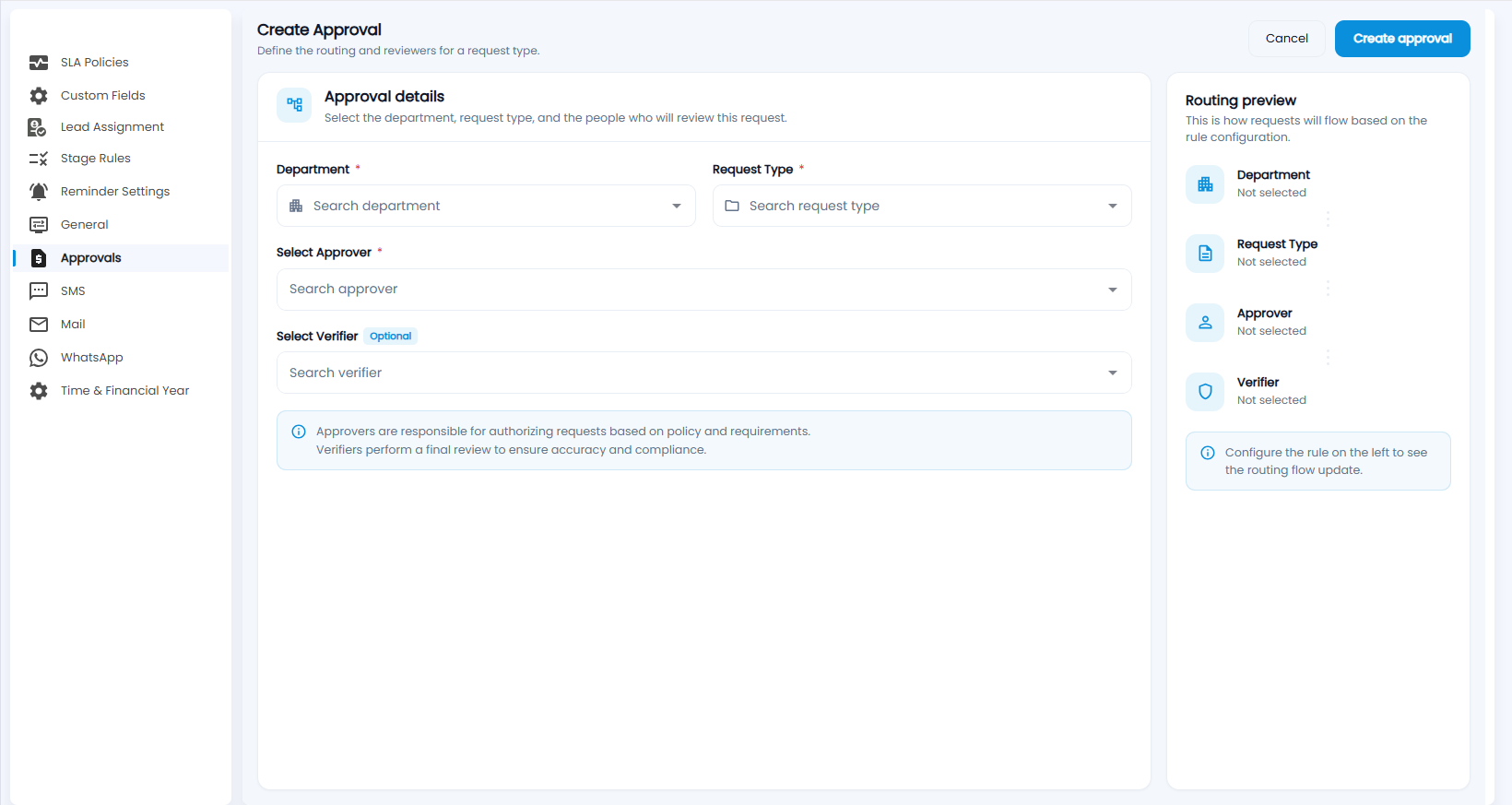Click the Time & Financial Year gear icon
Viewport: 1512px width, 805px height.
click(x=39, y=391)
